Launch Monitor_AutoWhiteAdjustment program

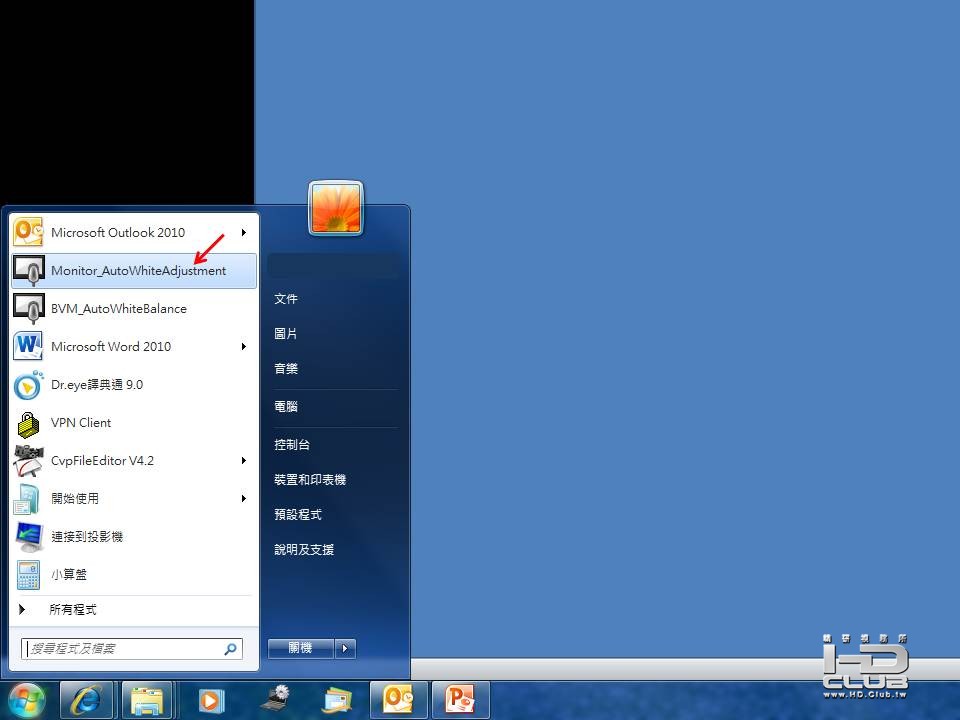[x=134, y=271]
